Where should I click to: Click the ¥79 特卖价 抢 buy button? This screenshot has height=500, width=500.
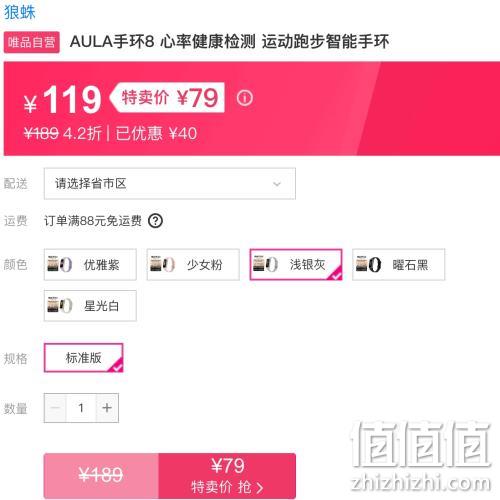click(227, 476)
